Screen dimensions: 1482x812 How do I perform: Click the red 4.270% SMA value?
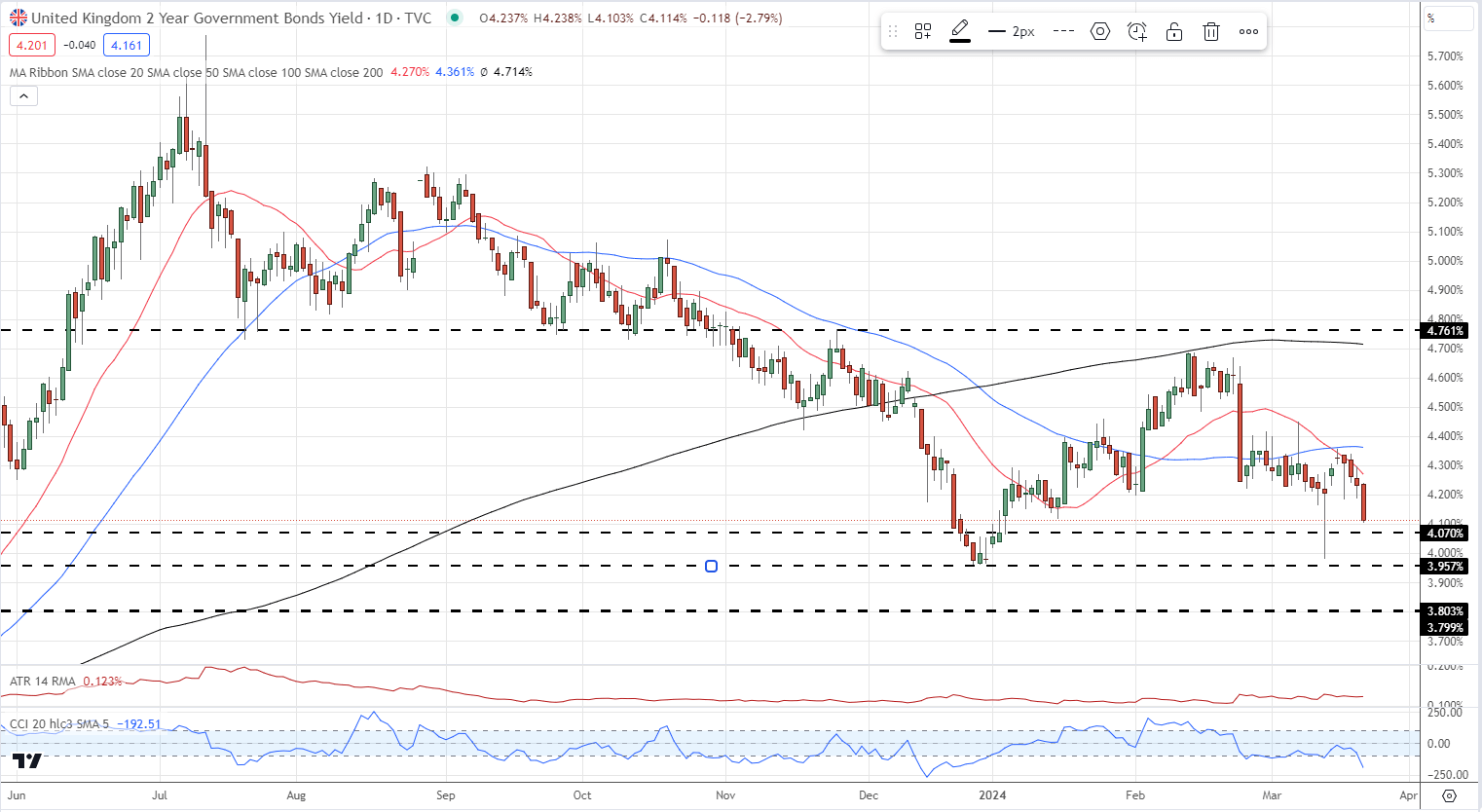click(410, 72)
